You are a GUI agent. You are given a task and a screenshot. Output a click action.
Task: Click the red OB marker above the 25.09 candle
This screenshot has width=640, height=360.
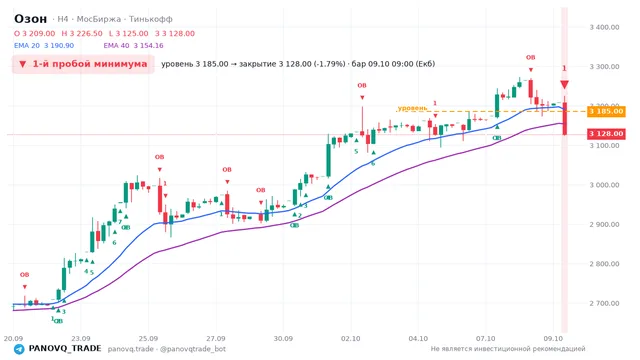coord(159,157)
